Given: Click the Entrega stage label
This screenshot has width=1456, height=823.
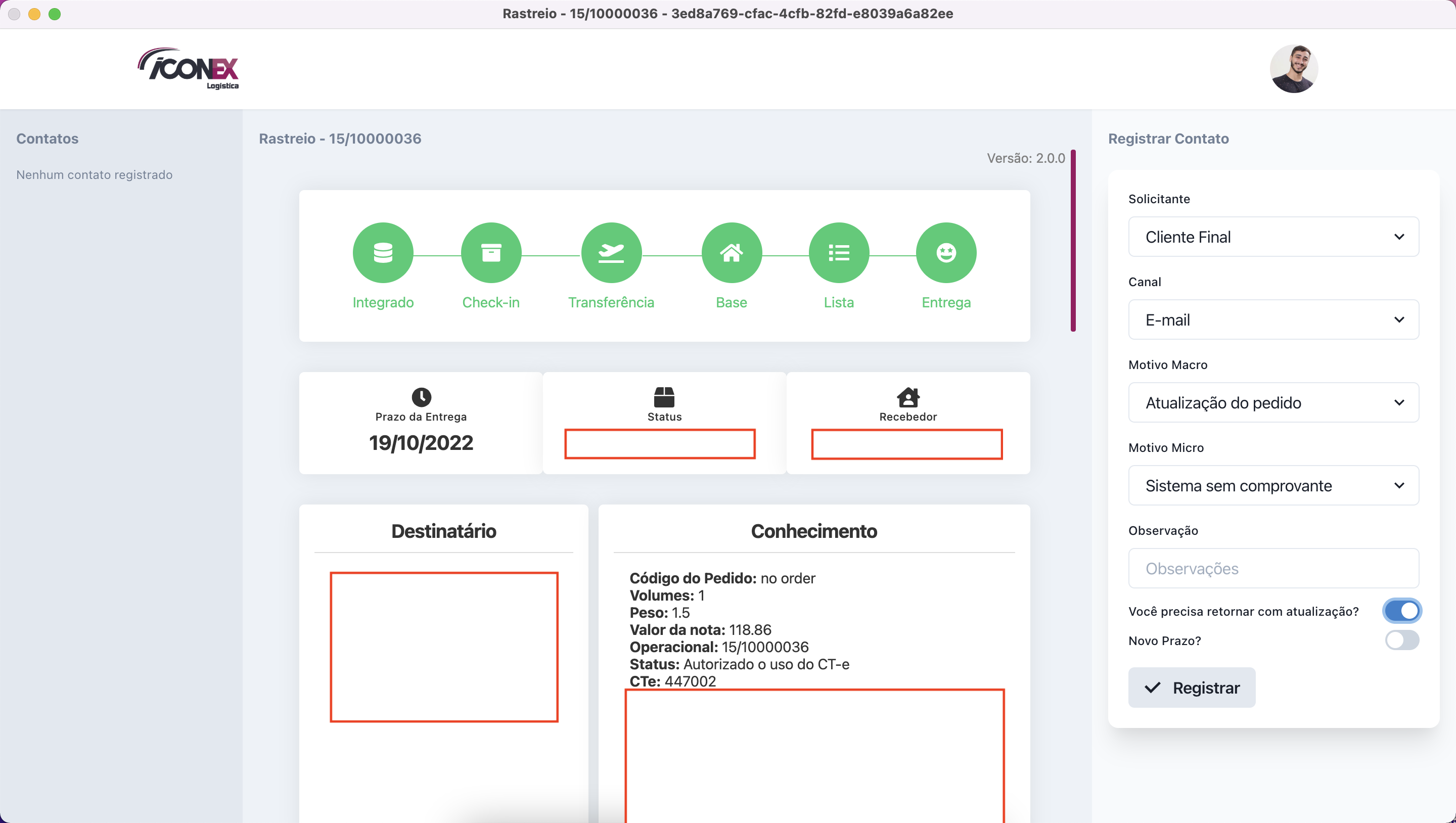Looking at the screenshot, I should 946,302.
